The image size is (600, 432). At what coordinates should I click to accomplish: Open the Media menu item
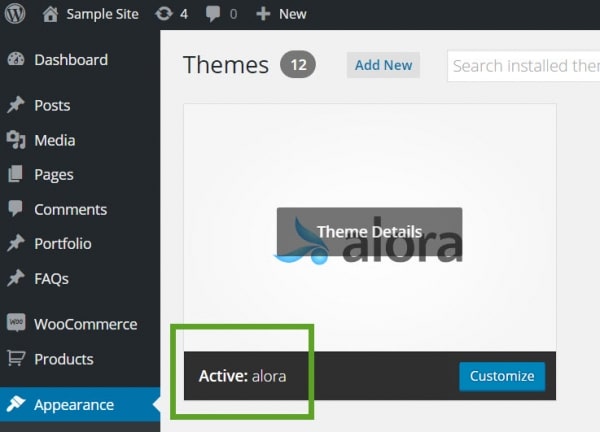click(x=55, y=140)
